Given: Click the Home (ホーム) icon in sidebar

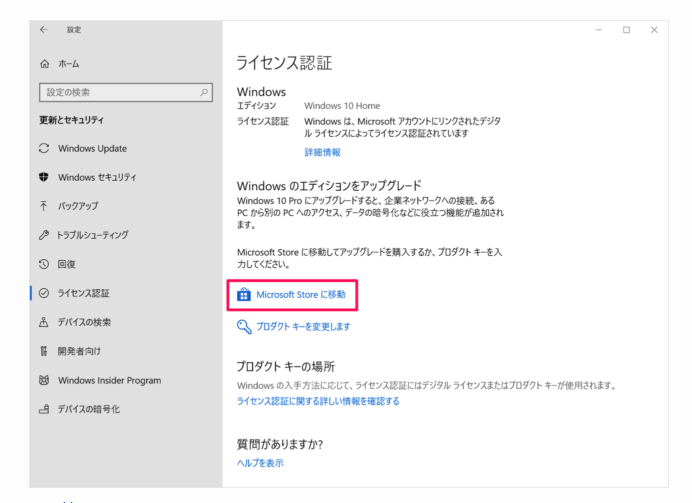Looking at the screenshot, I should [44, 64].
